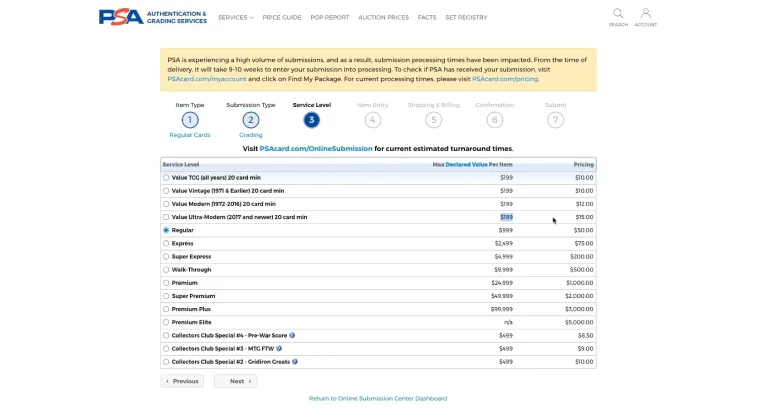Open the Pop Report menu item

tap(329, 17)
